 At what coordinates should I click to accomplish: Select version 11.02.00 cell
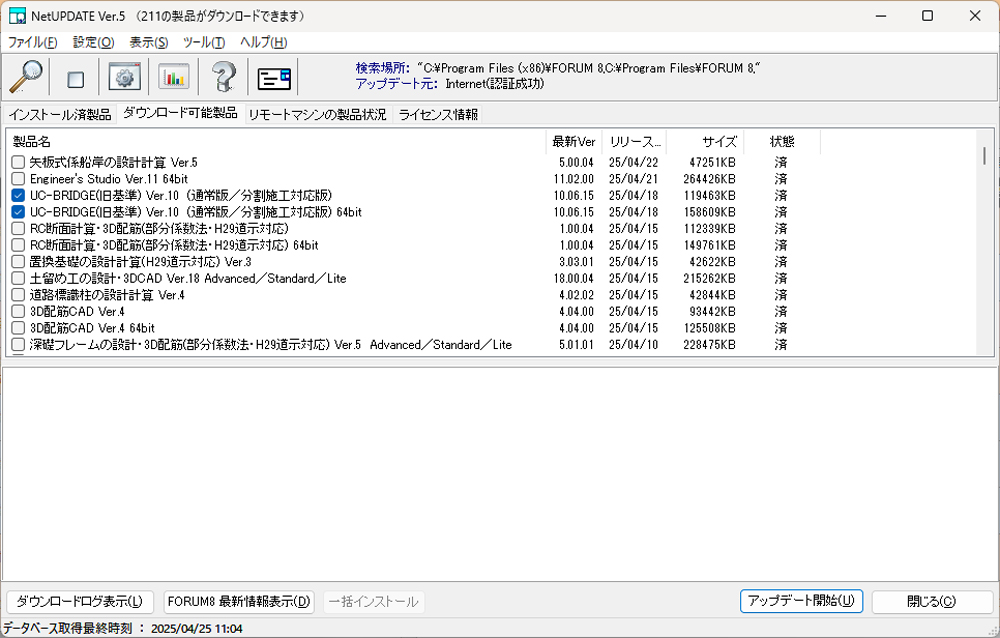tap(574, 179)
